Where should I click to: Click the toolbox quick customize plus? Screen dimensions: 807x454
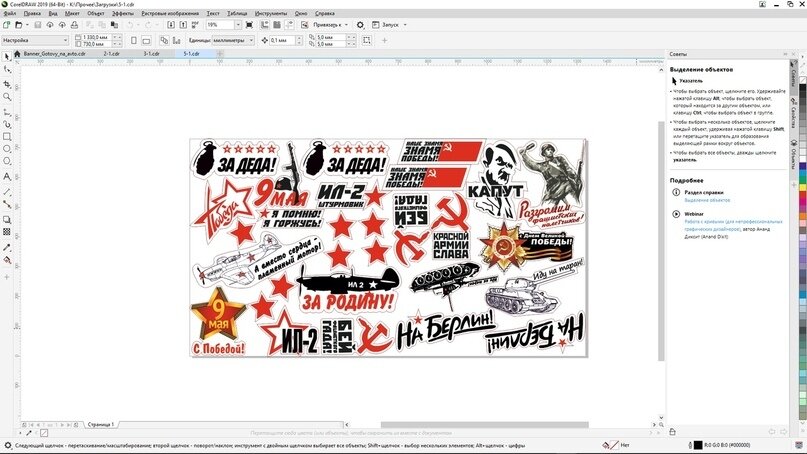point(7,277)
